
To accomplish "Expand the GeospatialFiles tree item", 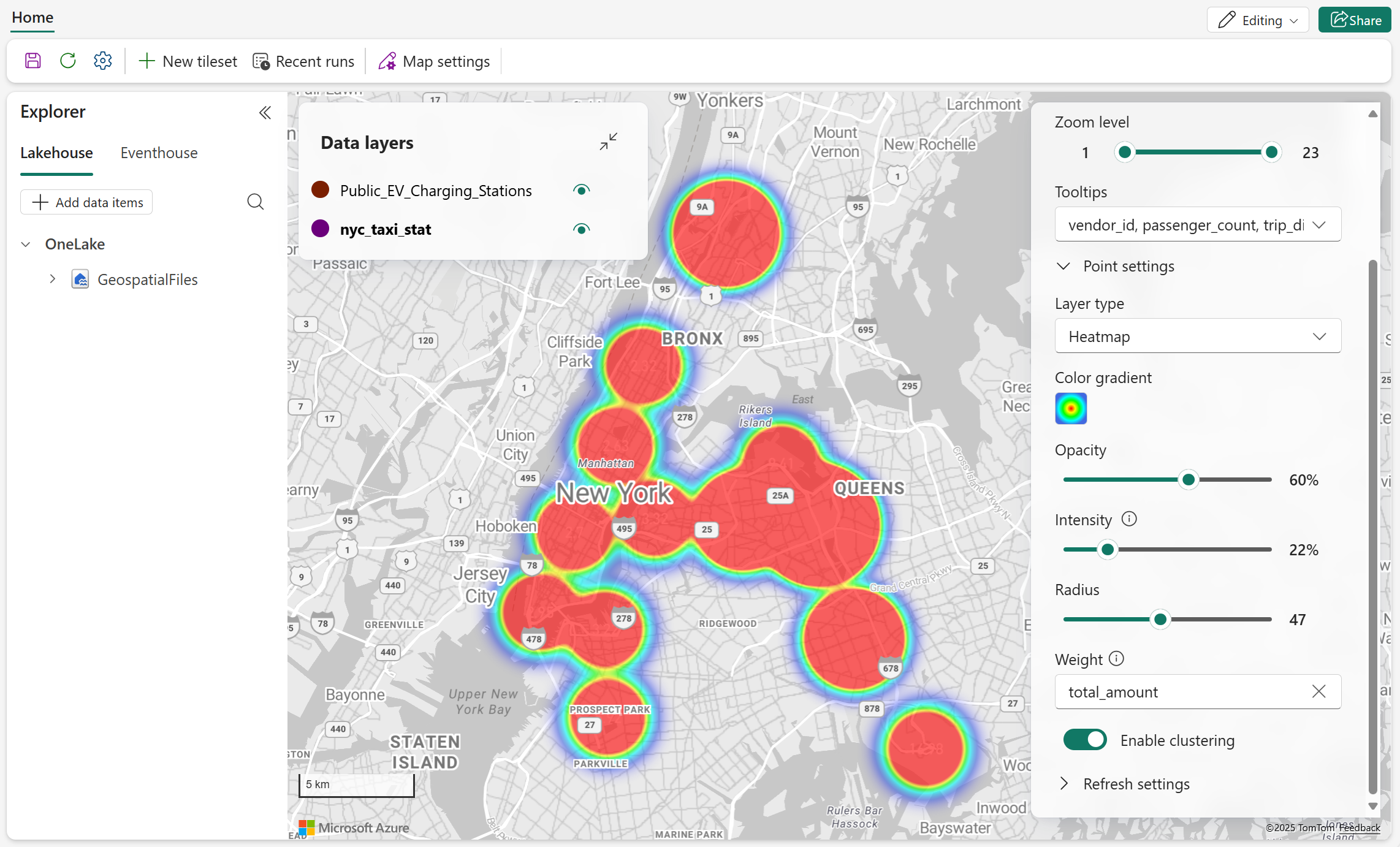I will pyautogui.click(x=53, y=279).
